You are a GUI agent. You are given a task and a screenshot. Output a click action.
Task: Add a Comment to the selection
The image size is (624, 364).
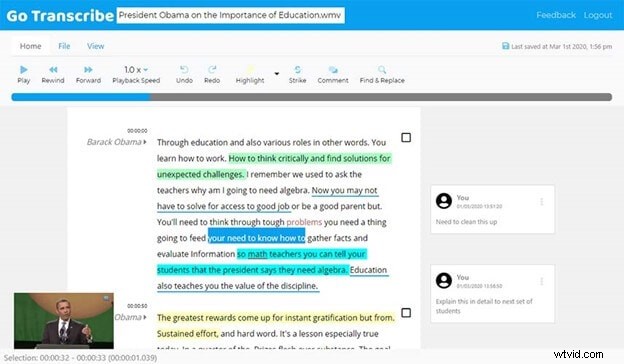coord(333,75)
